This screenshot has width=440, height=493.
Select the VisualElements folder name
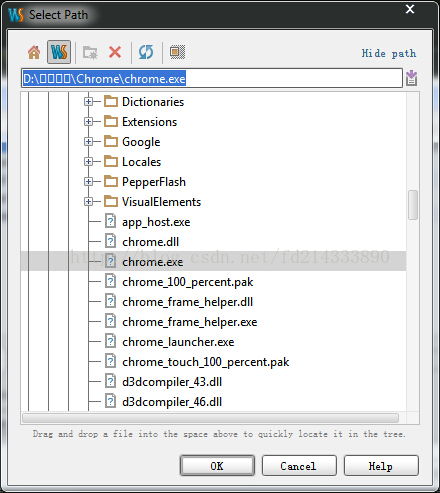click(161, 202)
